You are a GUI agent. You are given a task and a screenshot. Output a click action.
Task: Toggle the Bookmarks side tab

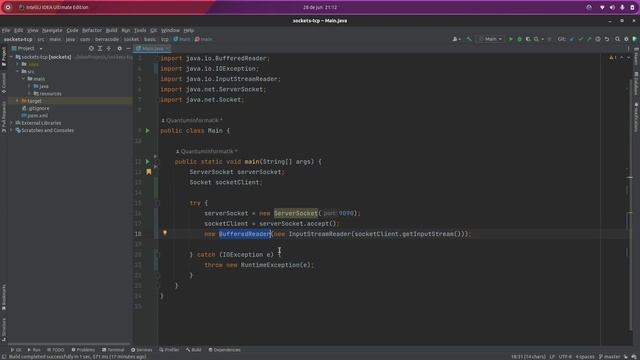(4, 297)
